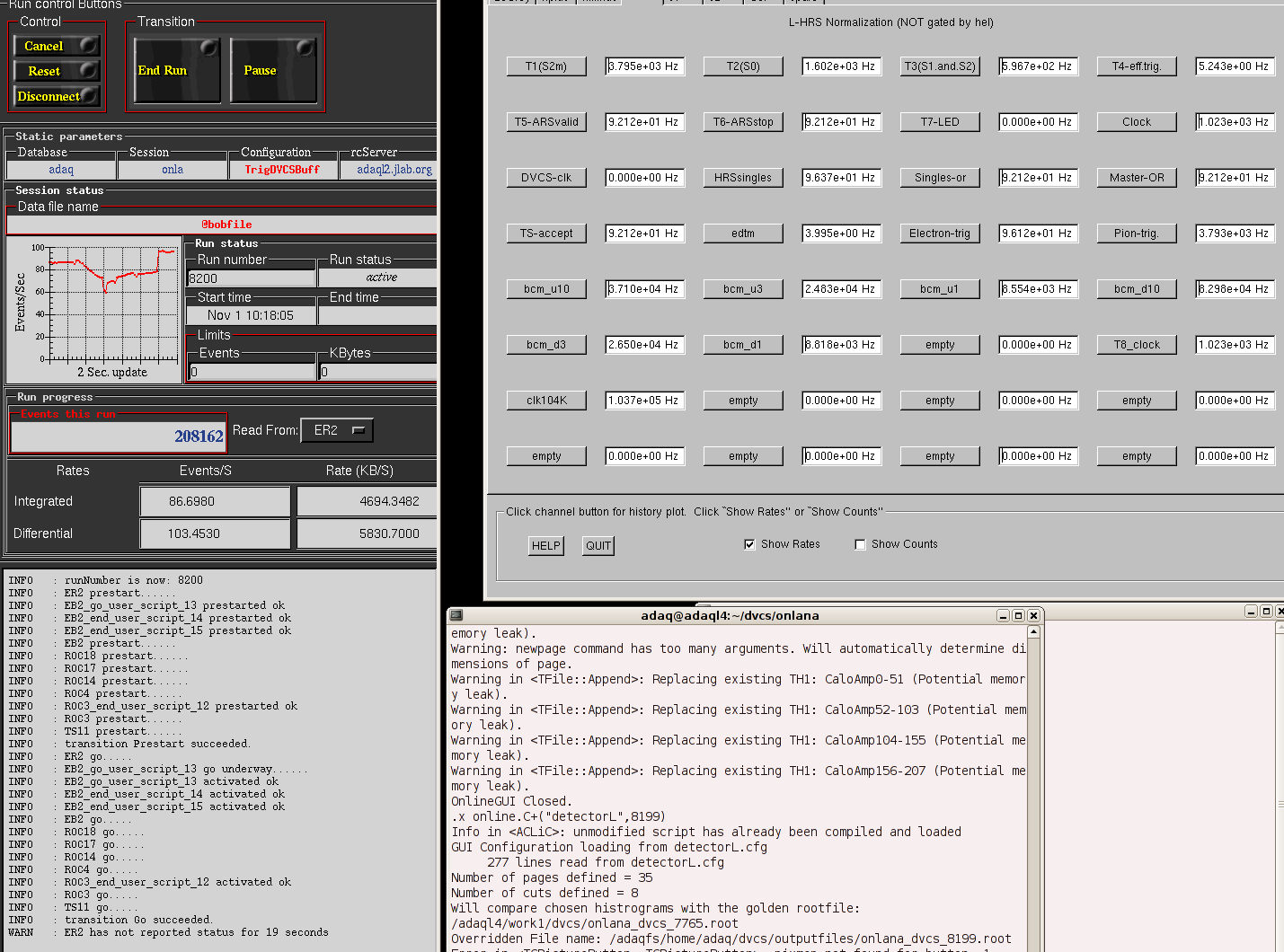Click the Master-OR channel button
1284x952 pixels.
coord(1137,178)
